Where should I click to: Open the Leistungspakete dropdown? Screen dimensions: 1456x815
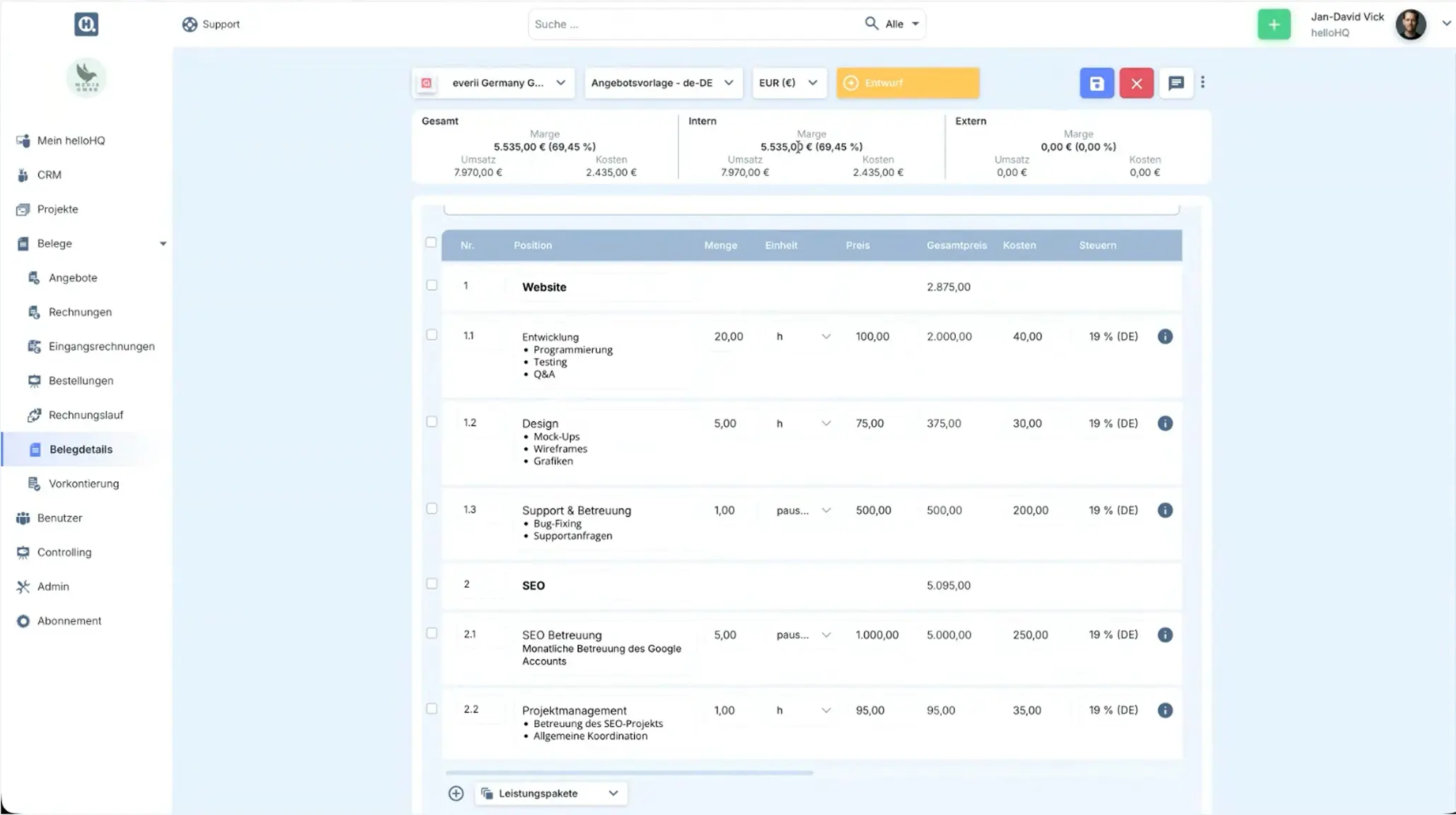coord(550,794)
